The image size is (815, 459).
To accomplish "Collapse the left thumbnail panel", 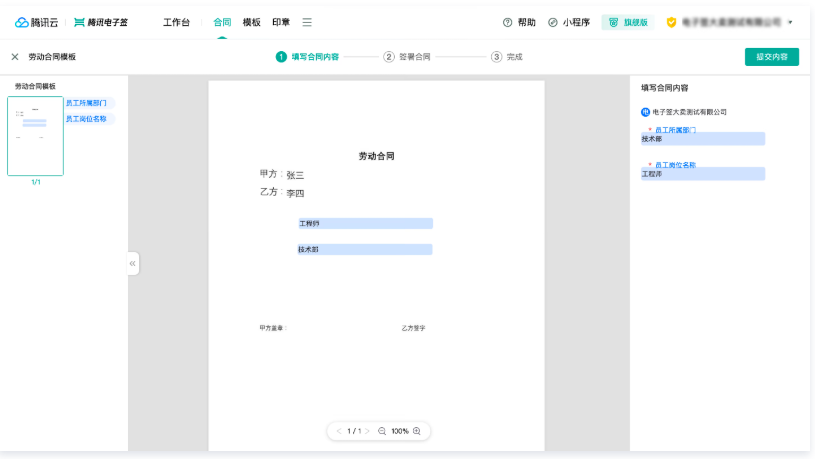I will (x=133, y=264).
